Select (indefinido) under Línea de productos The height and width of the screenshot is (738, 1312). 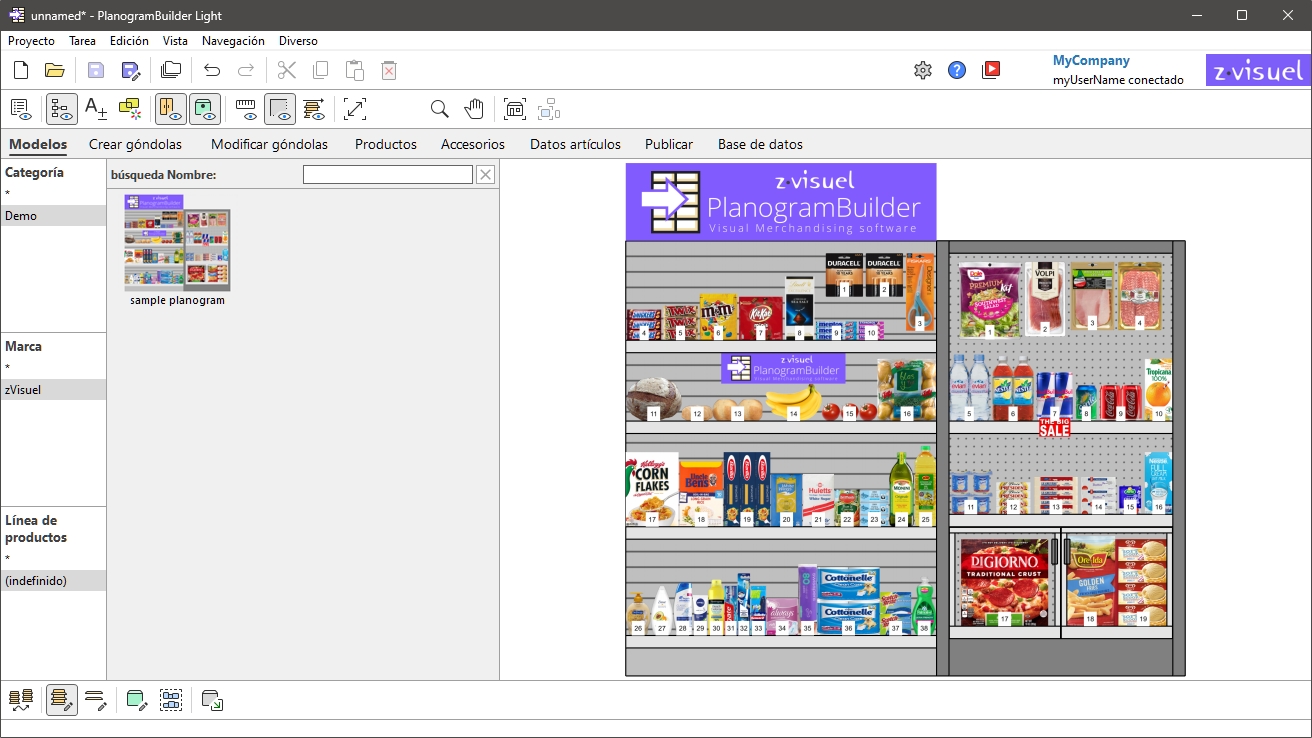[53, 580]
